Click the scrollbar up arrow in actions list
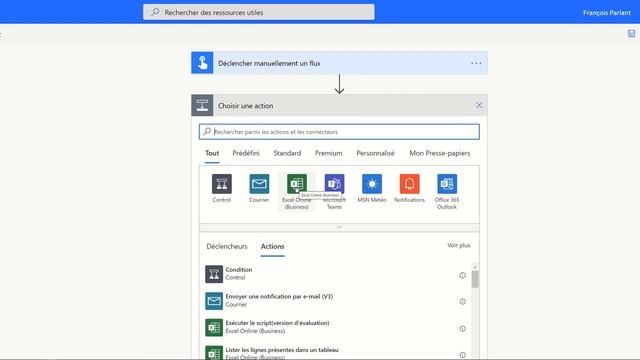This screenshot has width=640, height=360. (x=475, y=267)
